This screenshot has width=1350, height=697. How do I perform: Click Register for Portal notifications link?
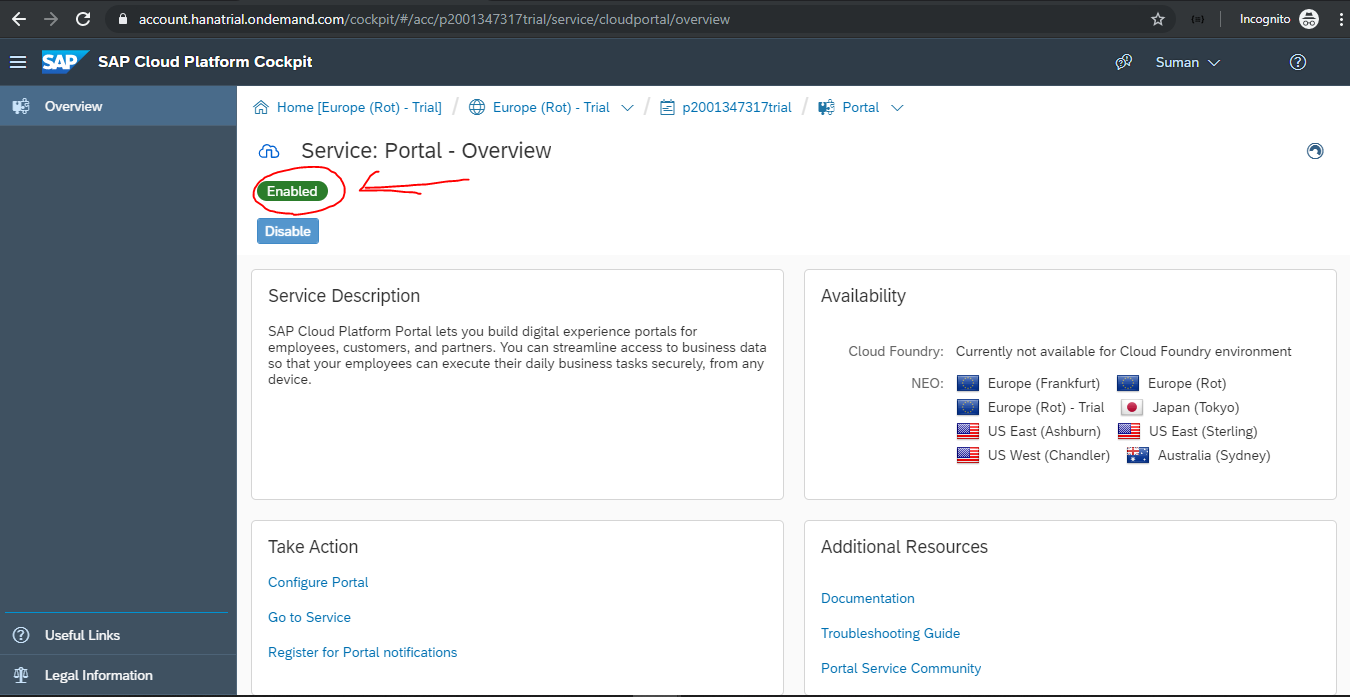tap(362, 652)
